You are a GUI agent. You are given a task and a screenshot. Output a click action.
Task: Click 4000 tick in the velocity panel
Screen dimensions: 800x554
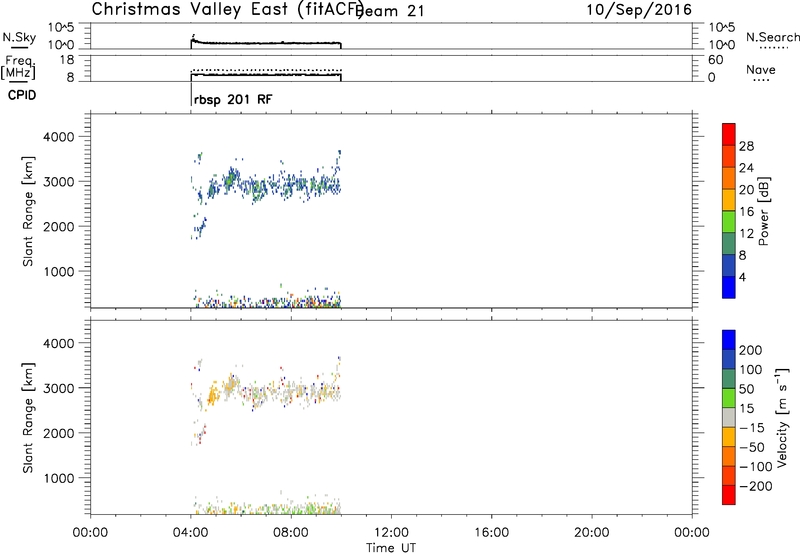(x=59, y=343)
